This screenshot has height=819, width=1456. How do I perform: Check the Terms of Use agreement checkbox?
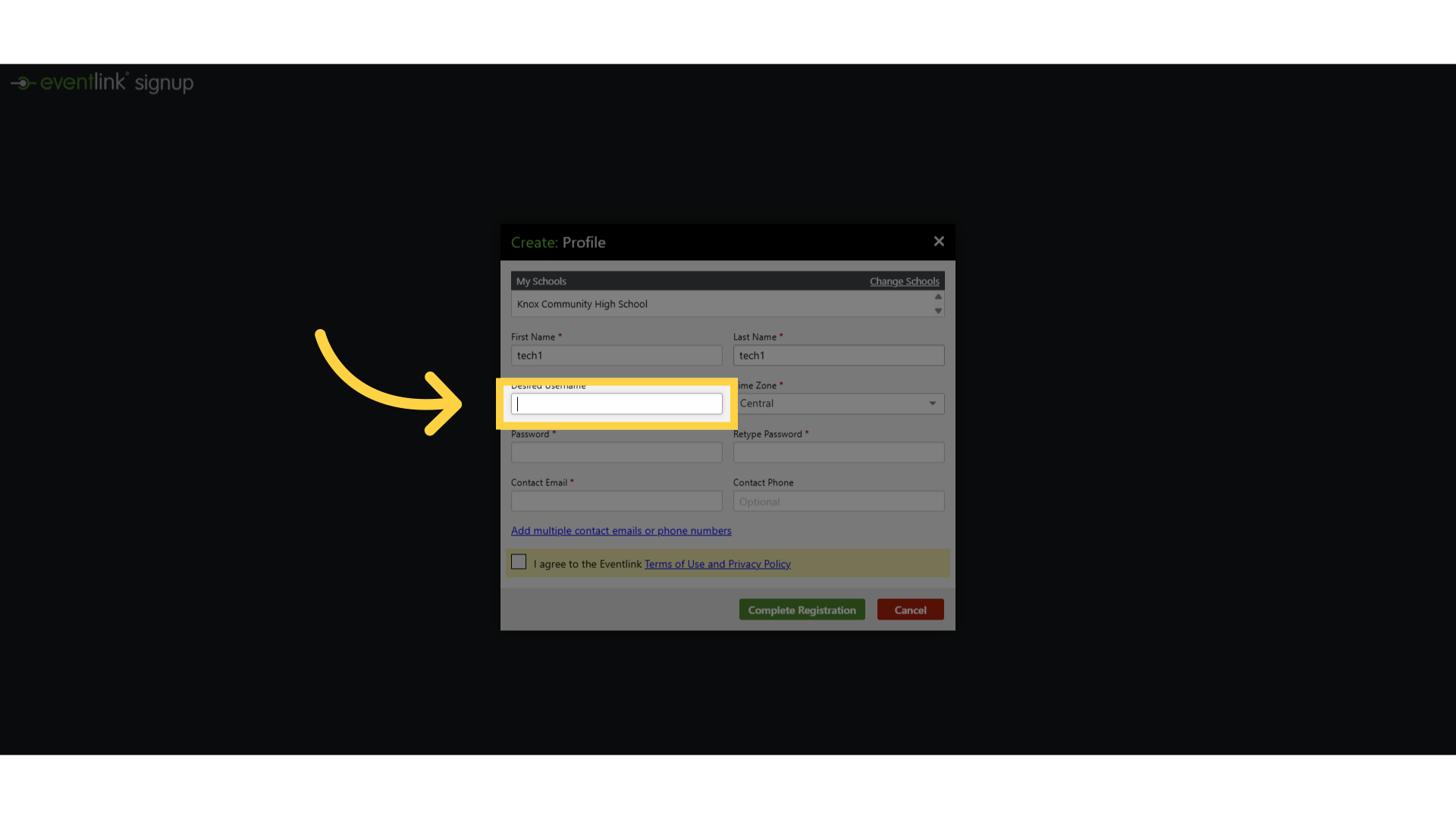pos(519,562)
